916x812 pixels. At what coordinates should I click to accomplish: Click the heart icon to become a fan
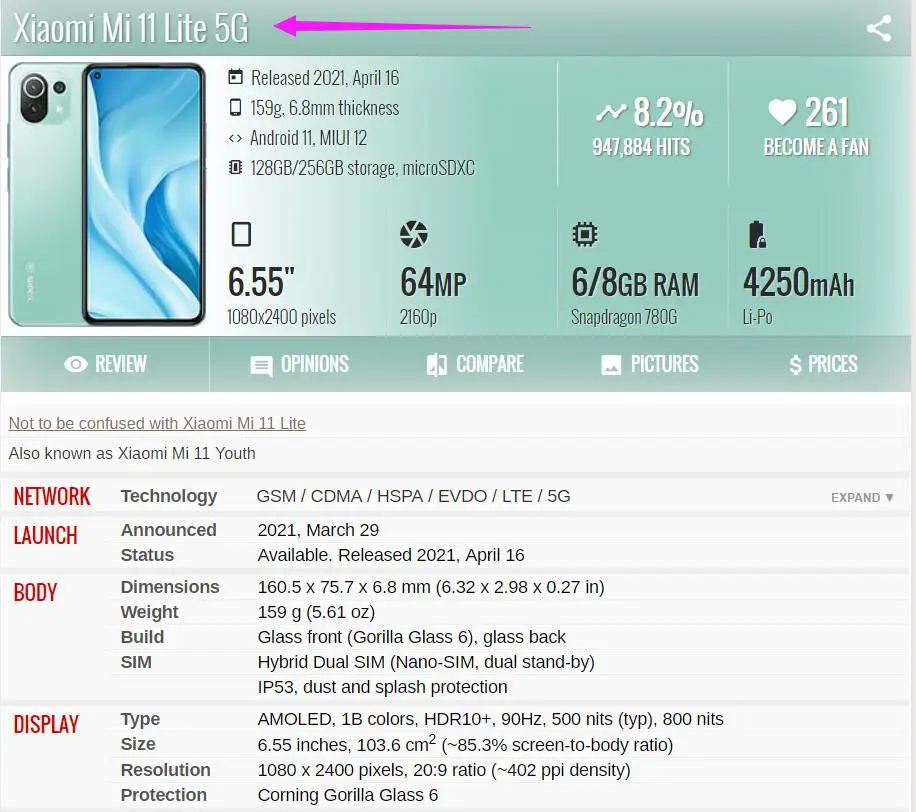tap(782, 112)
